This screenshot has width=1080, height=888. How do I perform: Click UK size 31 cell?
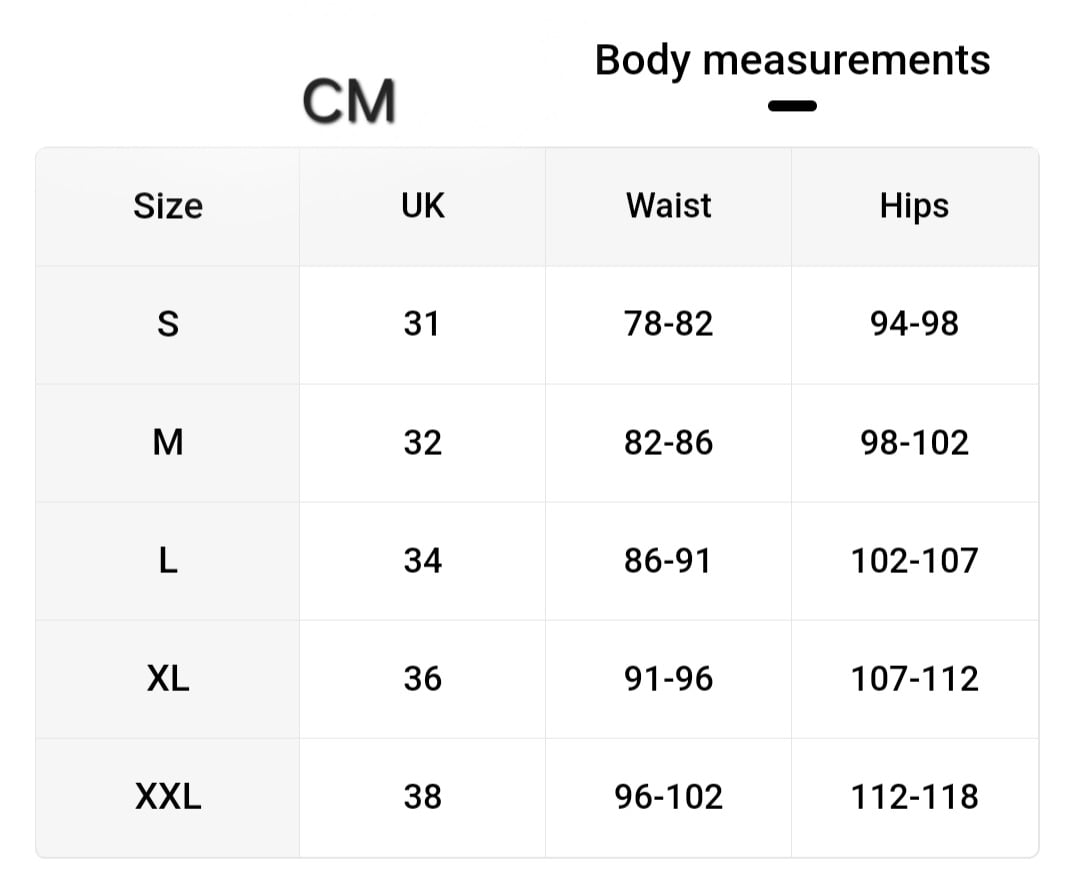tap(422, 324)
